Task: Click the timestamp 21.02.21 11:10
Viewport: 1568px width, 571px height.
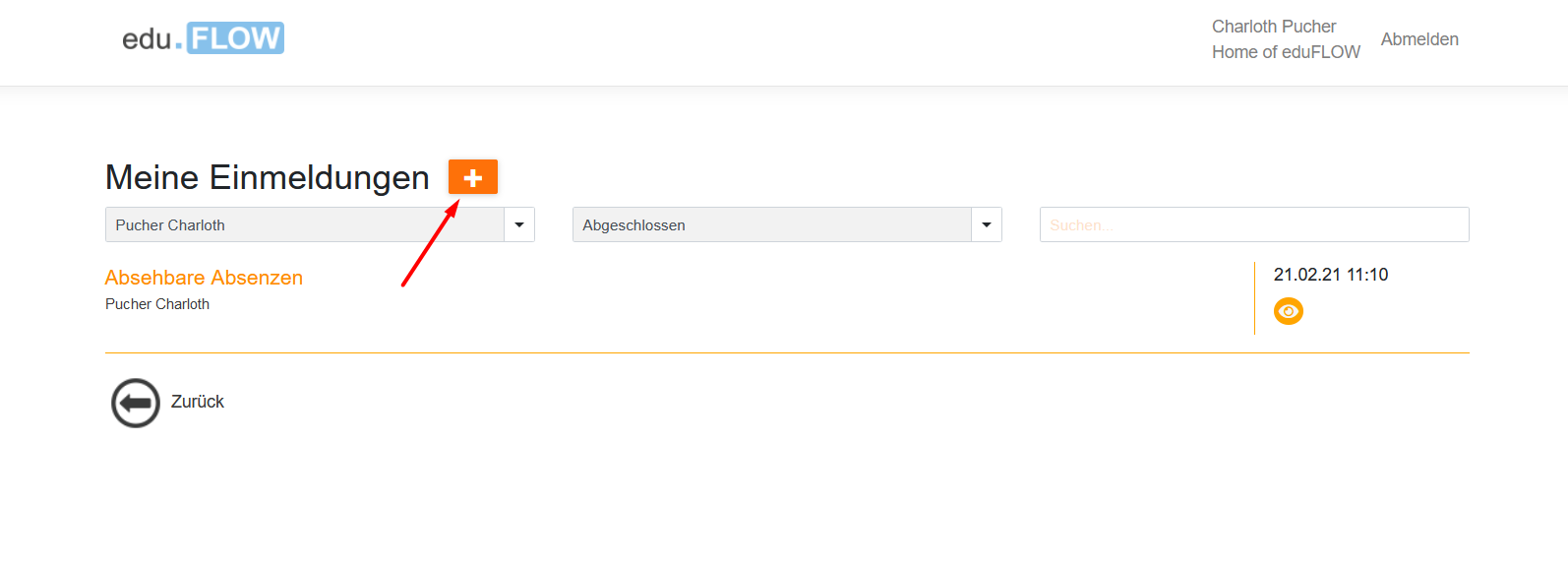Action: pos(1331,275)
